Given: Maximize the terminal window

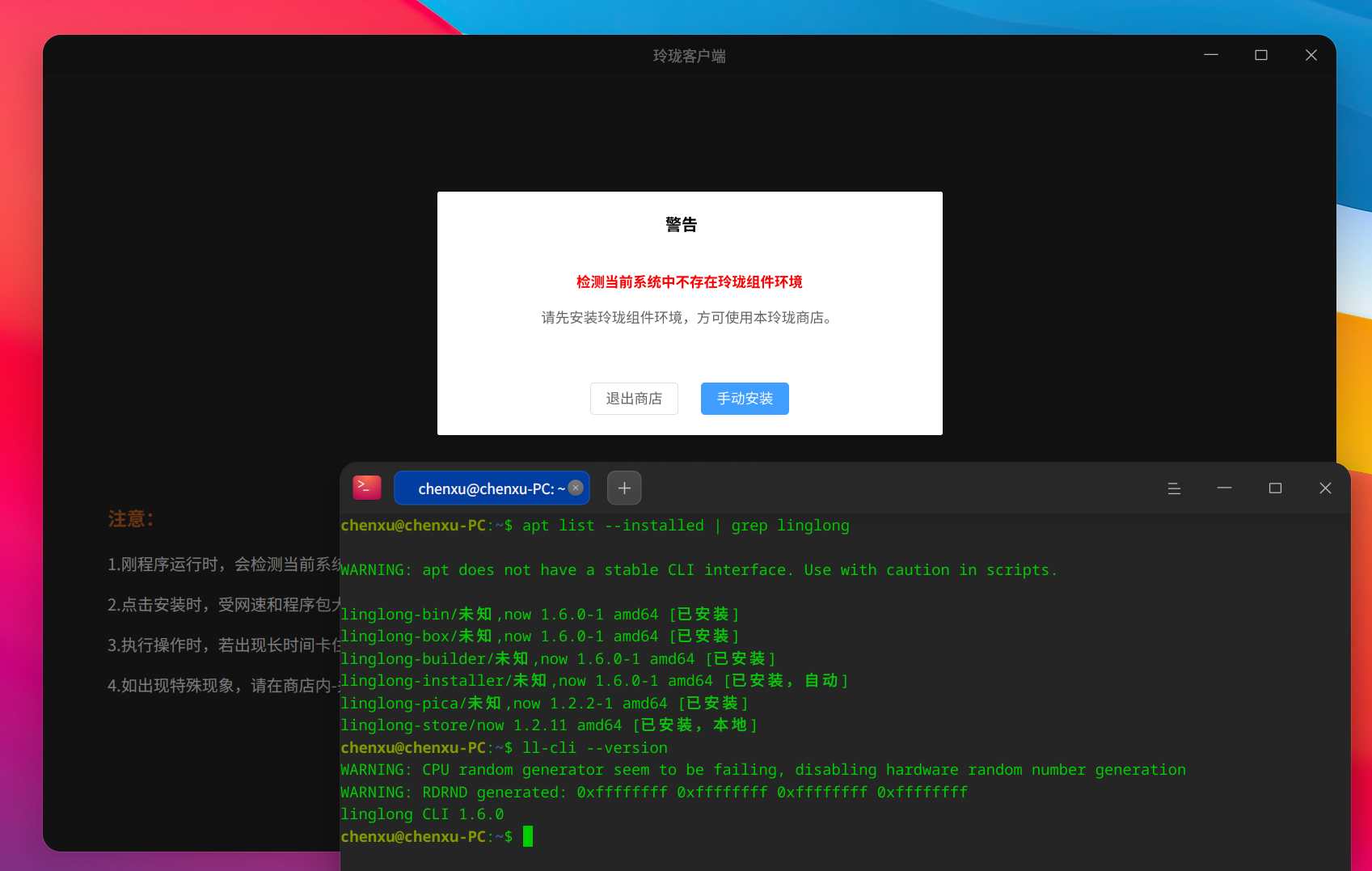Looking at the screenshot, I should click(1275, 488).
